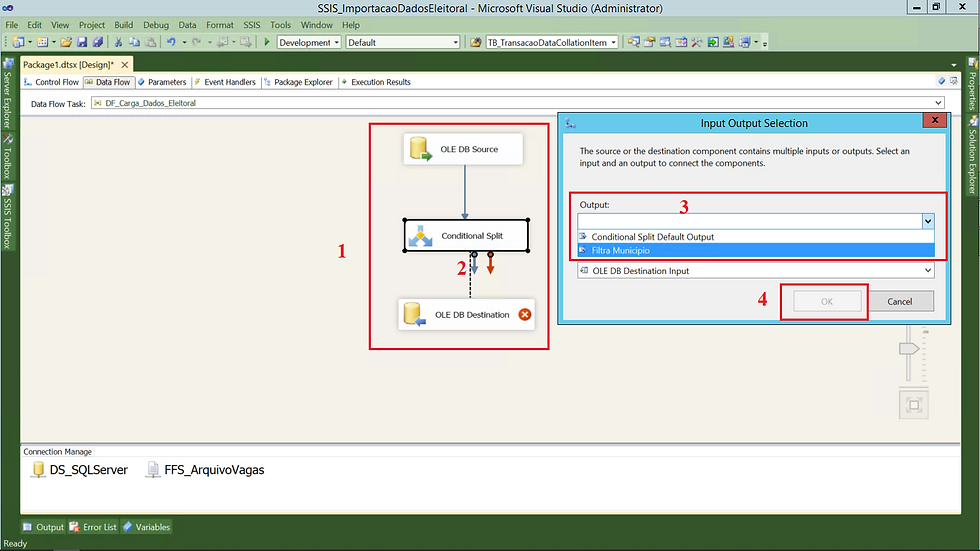The image size is (980, 551).
Task: Click the designer zoom slider handle
Action: click(909, 349)
